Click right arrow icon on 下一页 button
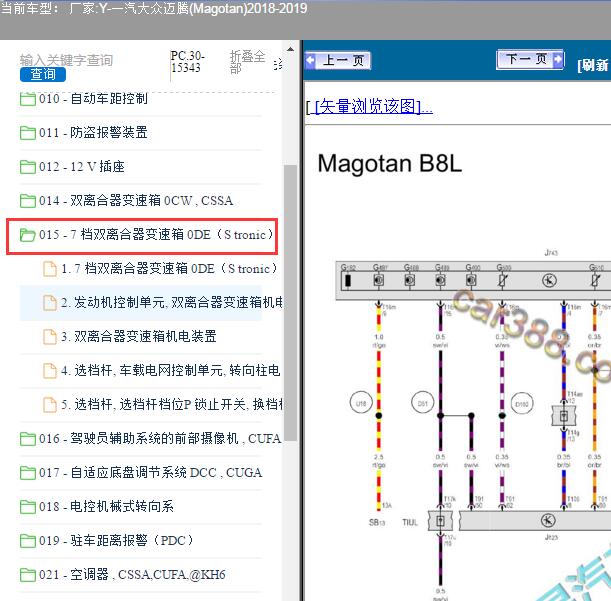The image size is (611, 601). point(558,59)
